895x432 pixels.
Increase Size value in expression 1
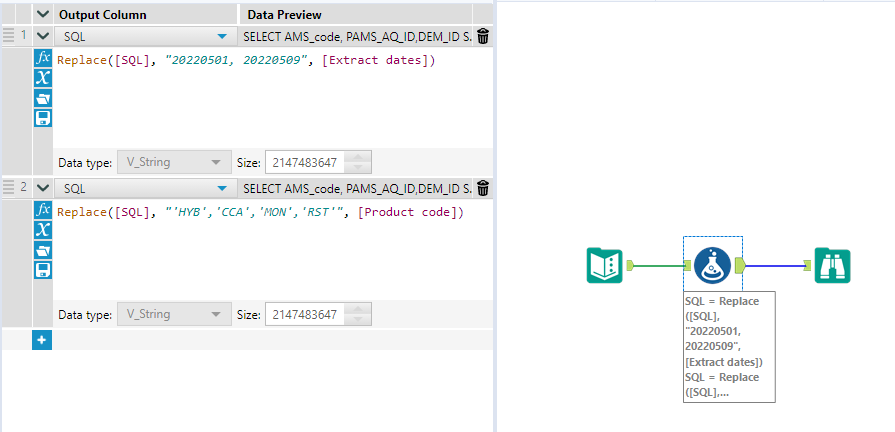[358, 158]
